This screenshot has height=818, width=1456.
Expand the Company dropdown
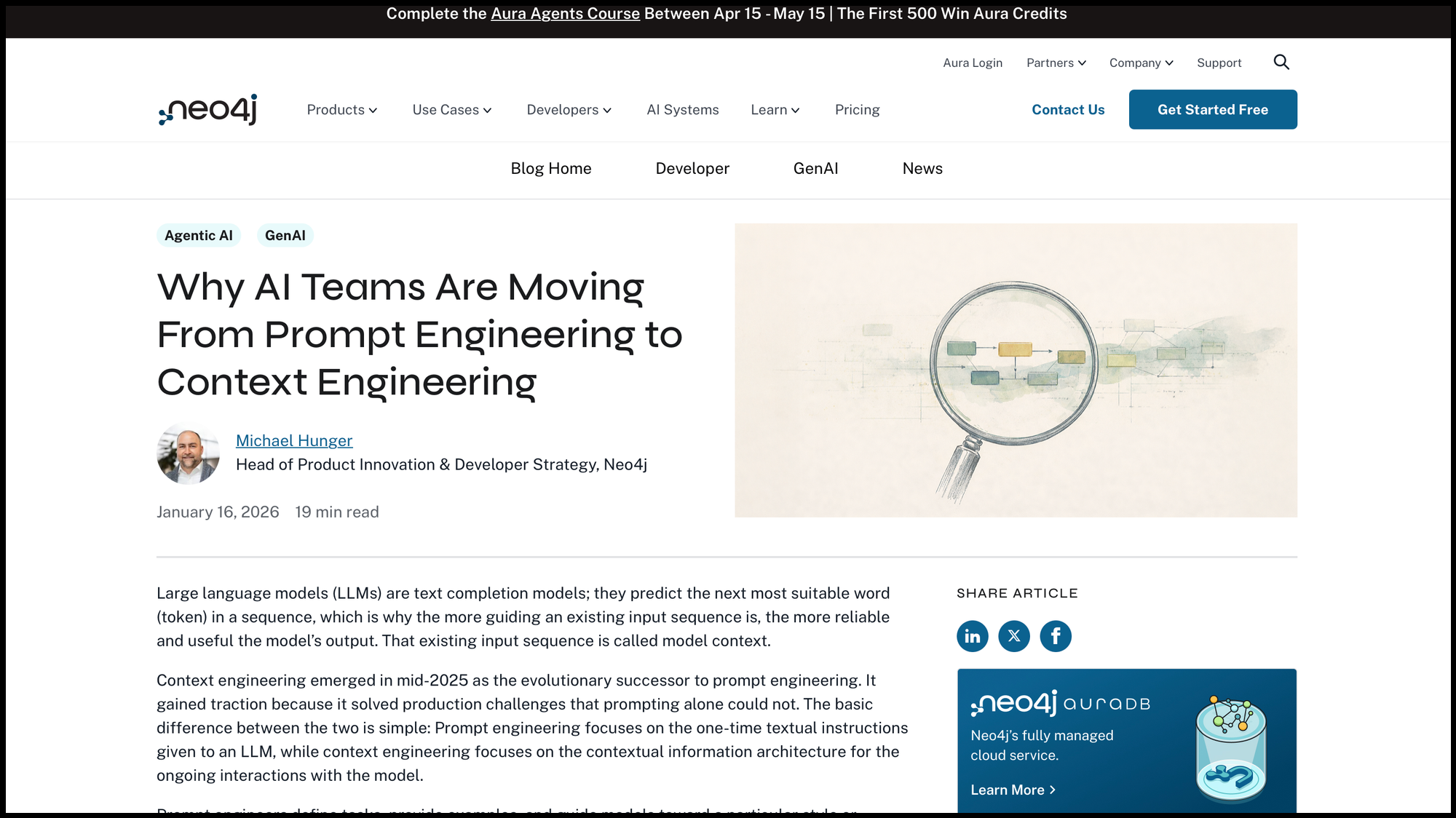(1141, 63)
